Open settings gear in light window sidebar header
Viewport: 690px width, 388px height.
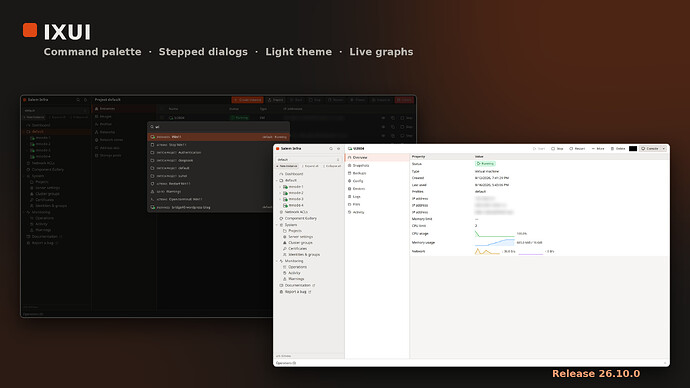338,149
